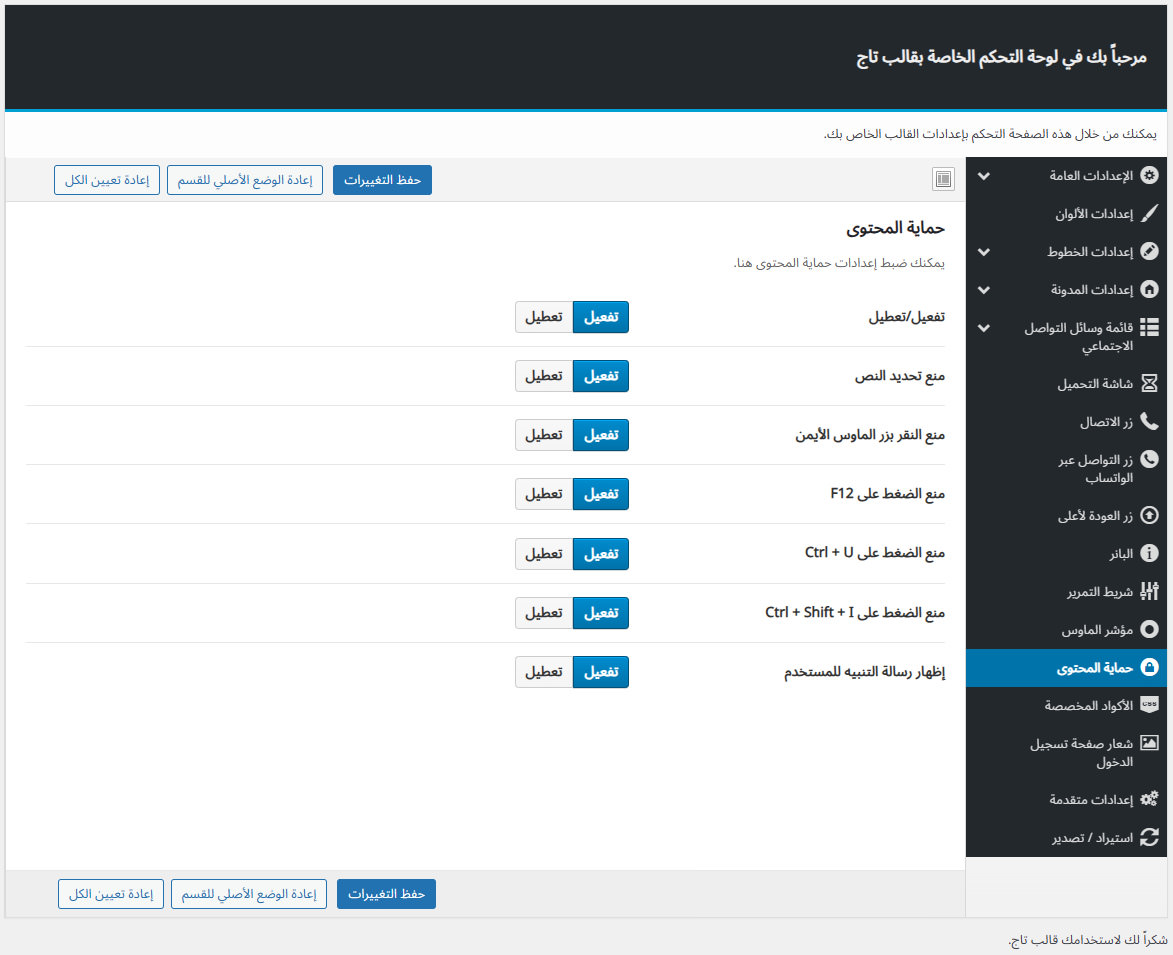Disable إظهار رسالة التنبيه للمستخدم
This screenshot has width=1173, height=955.
(x=544, y=672)
